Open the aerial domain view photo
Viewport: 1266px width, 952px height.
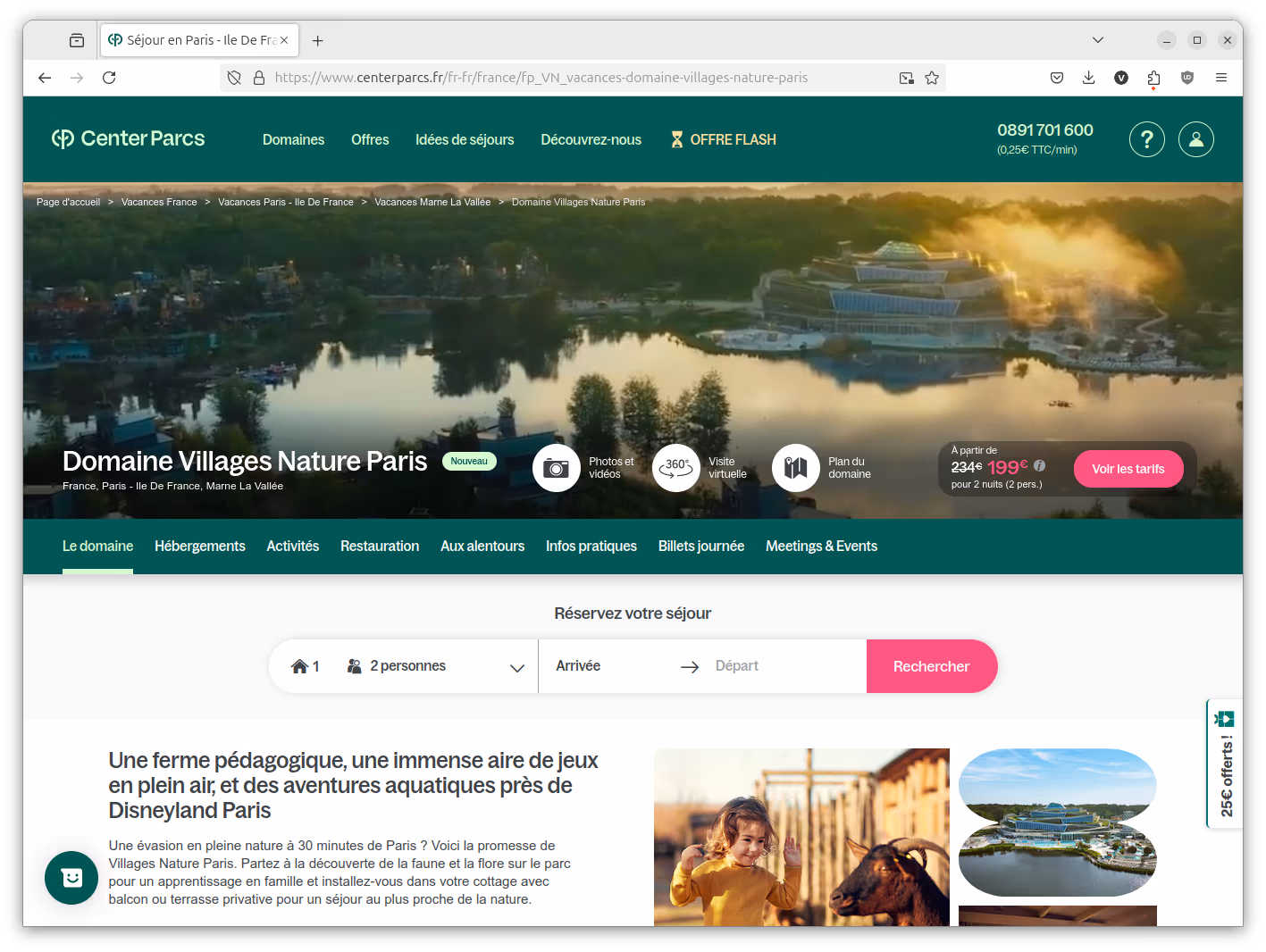tap(1058, 823)
